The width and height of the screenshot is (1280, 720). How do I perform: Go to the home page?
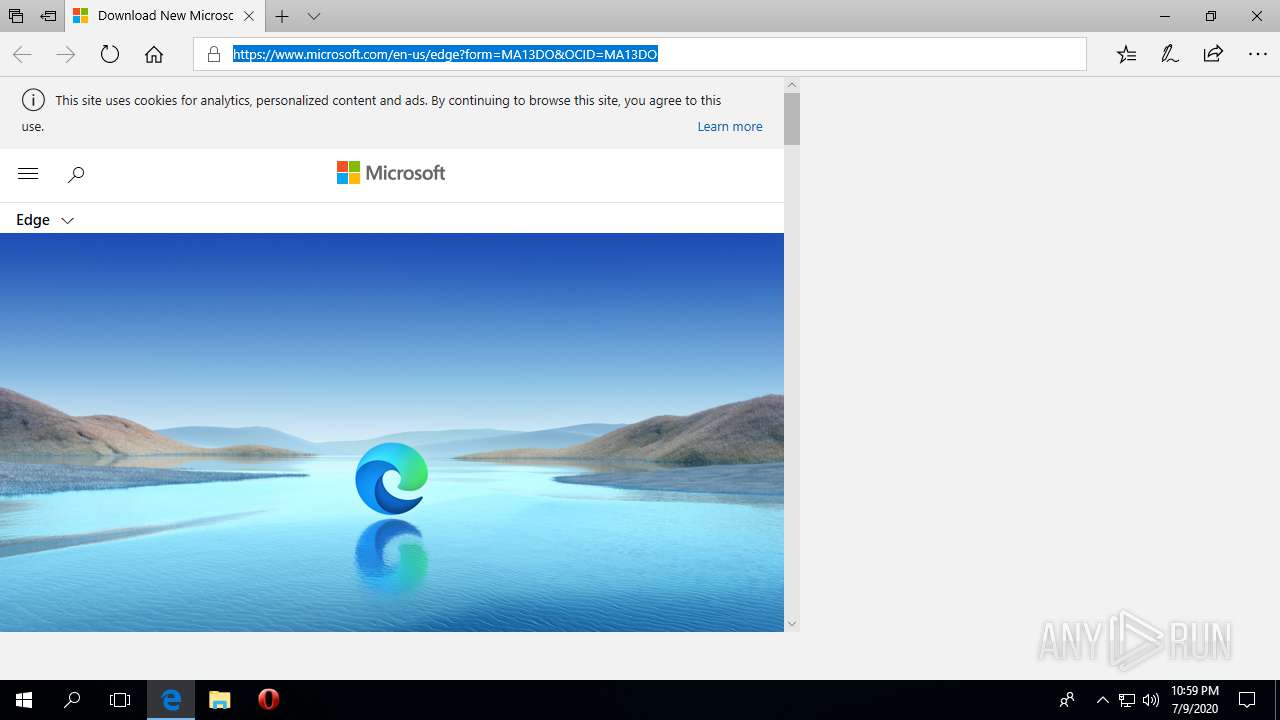coord(154,55)
